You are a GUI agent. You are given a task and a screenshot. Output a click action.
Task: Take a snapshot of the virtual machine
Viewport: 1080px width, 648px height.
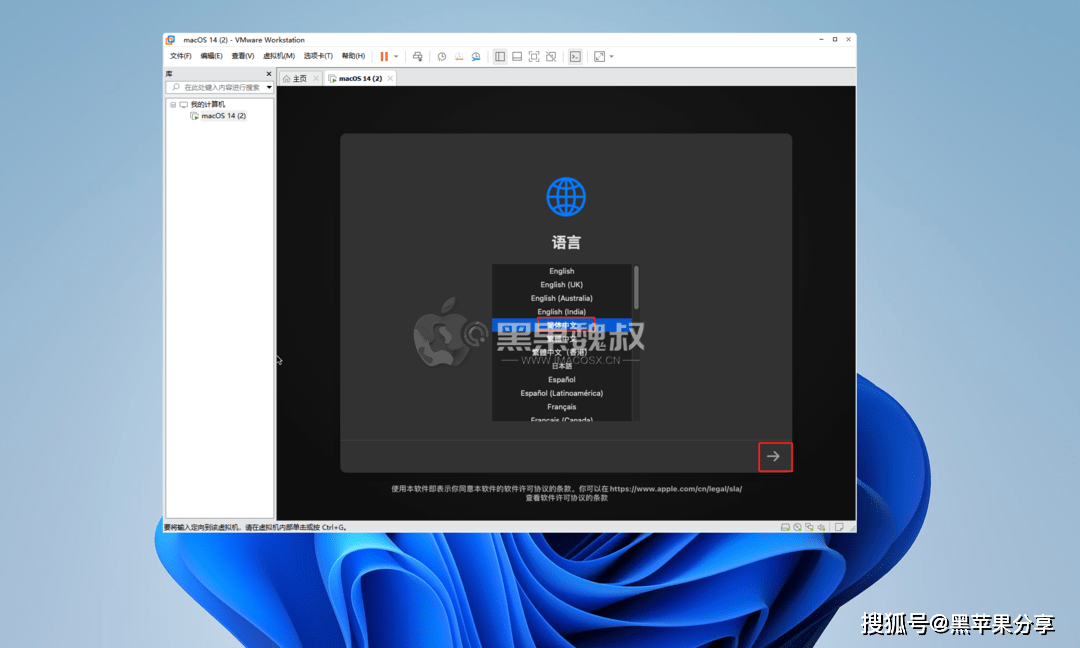[x=442, y=56]
